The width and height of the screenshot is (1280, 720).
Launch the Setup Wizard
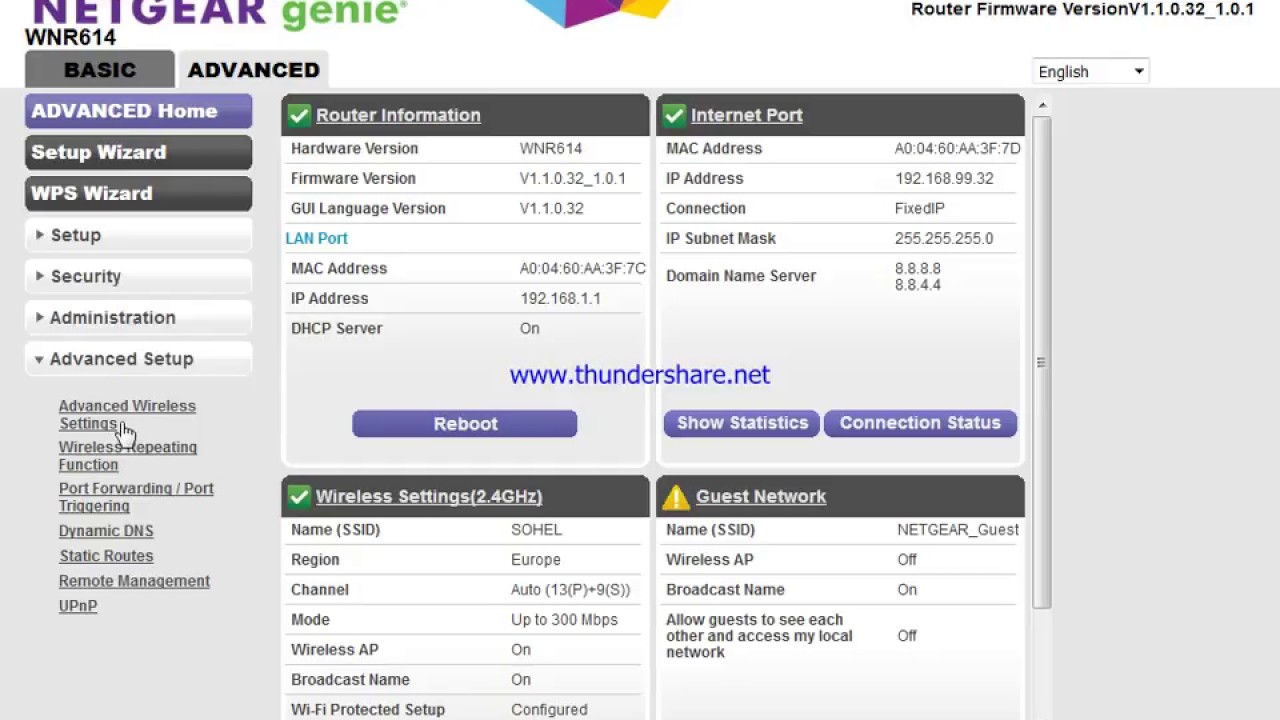click(x=139, y=152)
